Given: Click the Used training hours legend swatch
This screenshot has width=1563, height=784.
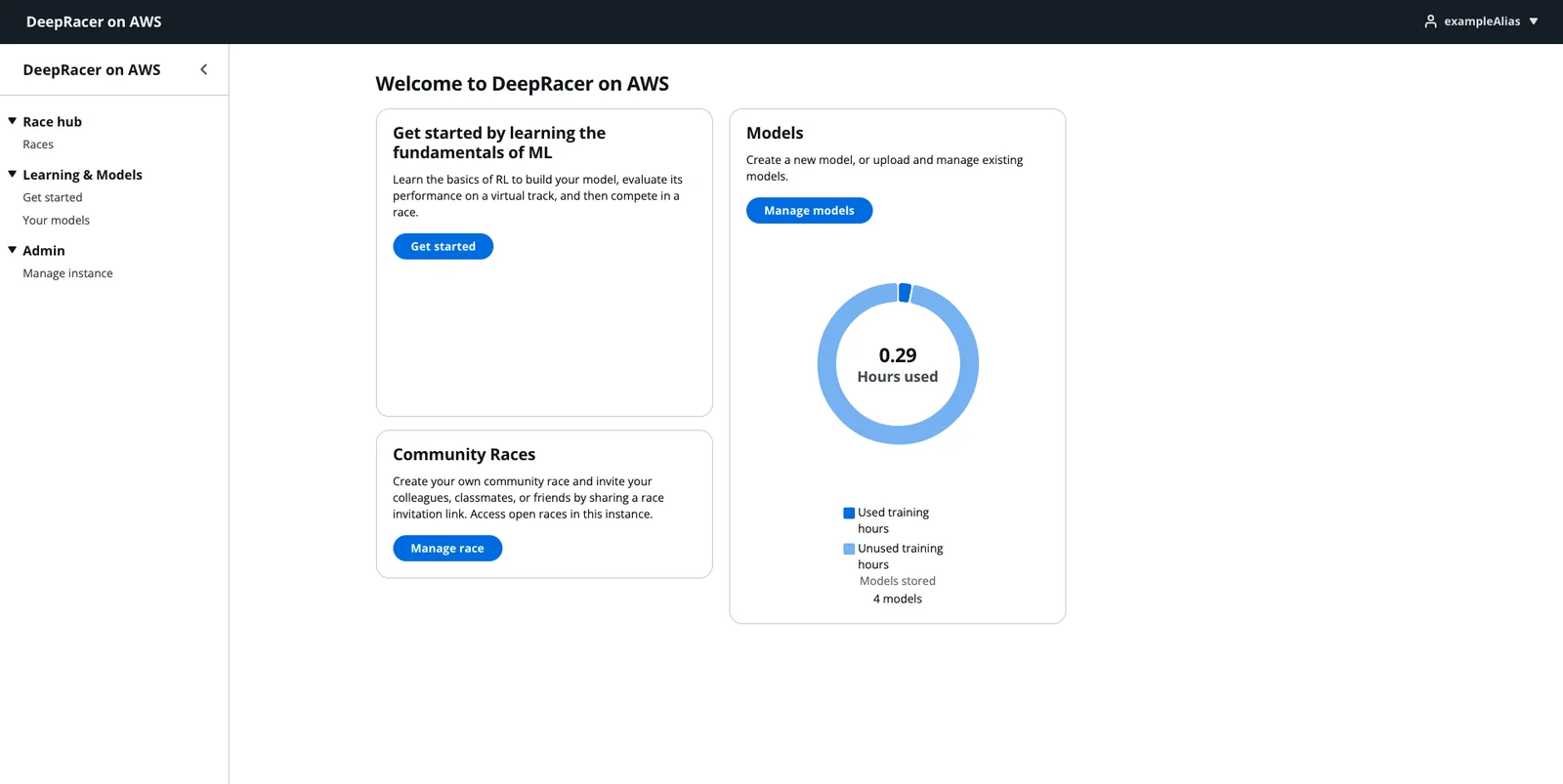Looking at the screenshot, I should coord(849,513).
